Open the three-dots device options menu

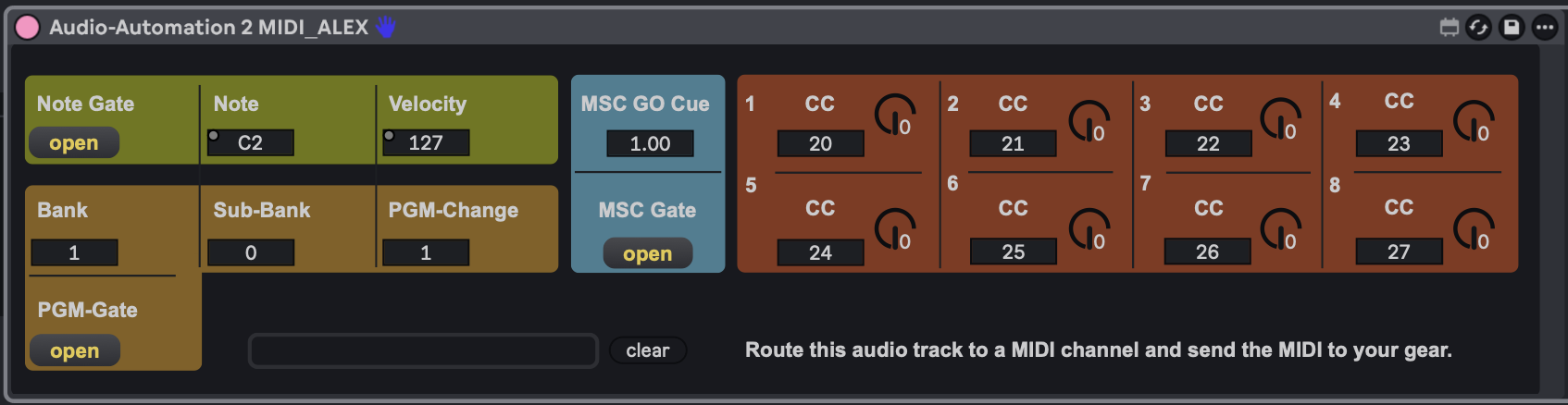coord(1545,28)
